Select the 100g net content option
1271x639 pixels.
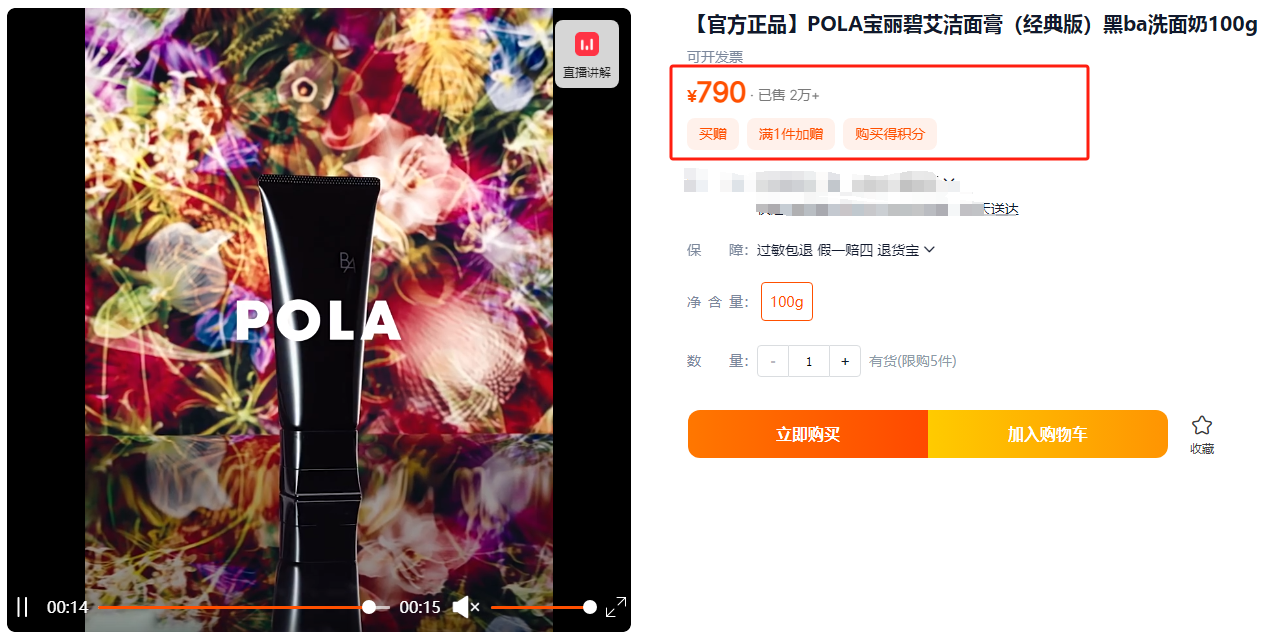click(x=787, y=302)
